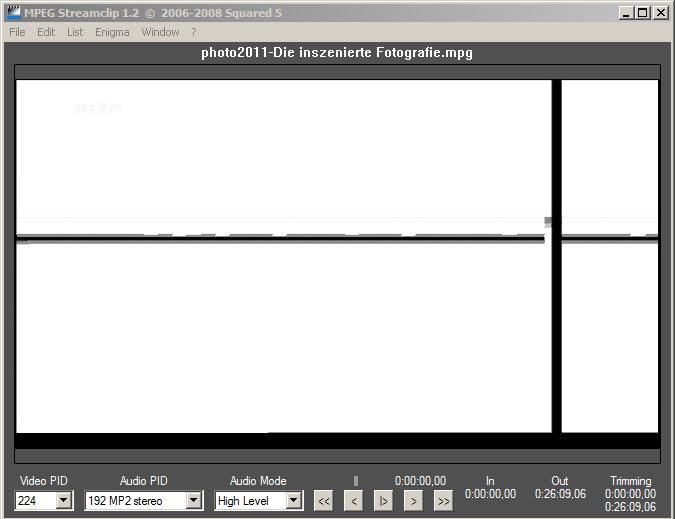Expand the Audio Mode dropdown arrow
This screenshot has width=675, height=519.
[294, 500]
